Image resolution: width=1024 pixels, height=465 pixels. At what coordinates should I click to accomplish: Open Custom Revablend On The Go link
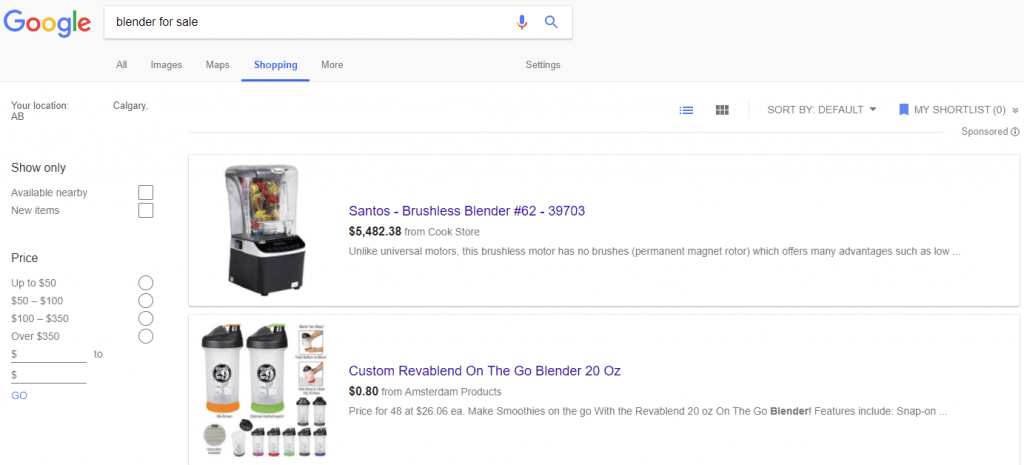tap(485, 371)
